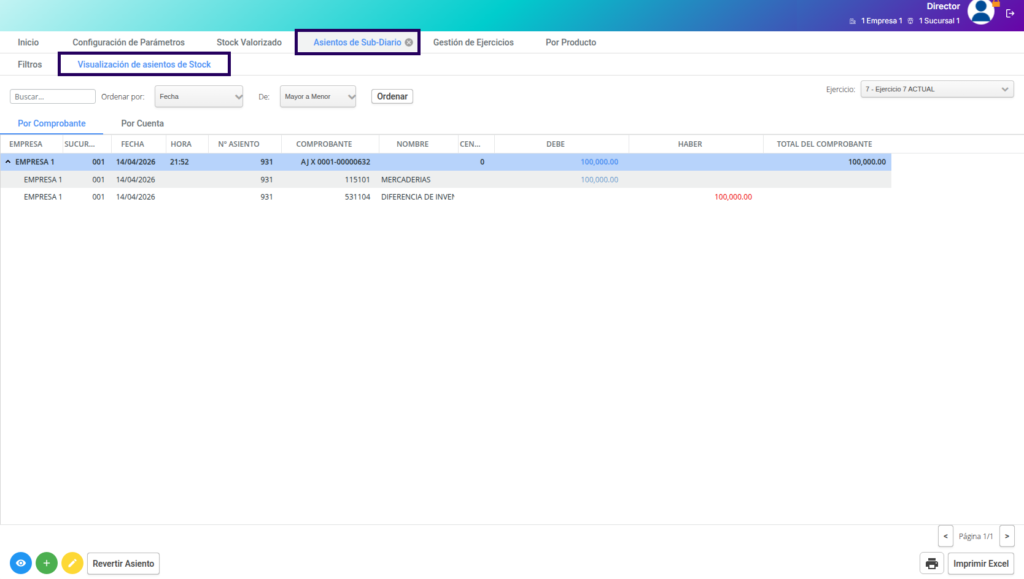Image resolution: width=1024 pixels, height=579 pixels.
Task: Go to next page arrow
Action: coord(1006,536)
